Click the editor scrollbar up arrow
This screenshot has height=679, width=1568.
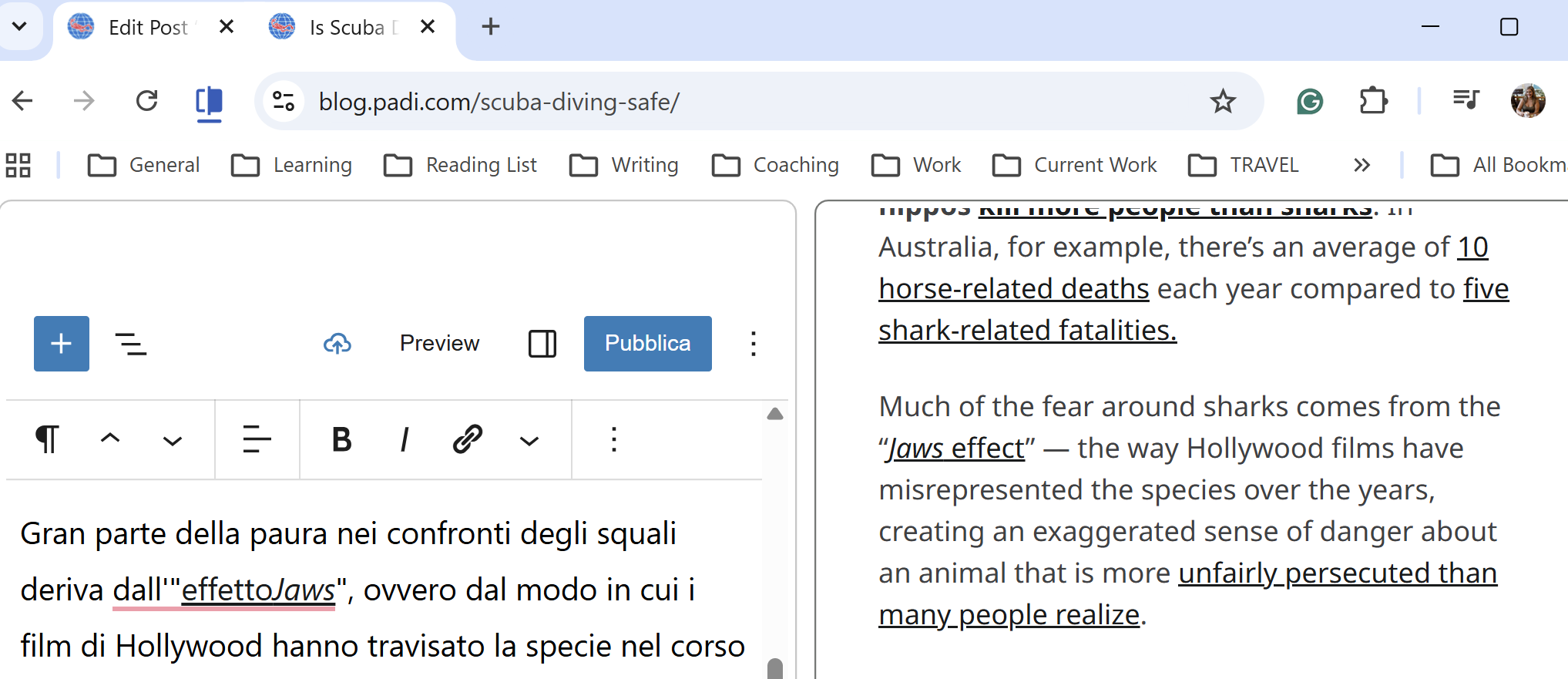775,415
